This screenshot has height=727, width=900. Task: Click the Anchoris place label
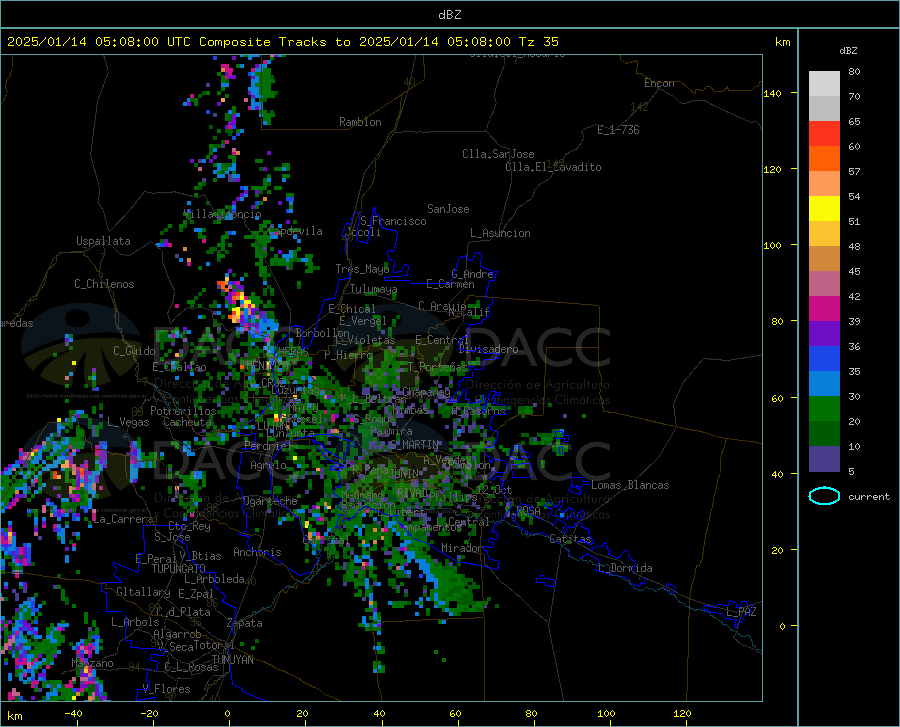tap(257, 552)
